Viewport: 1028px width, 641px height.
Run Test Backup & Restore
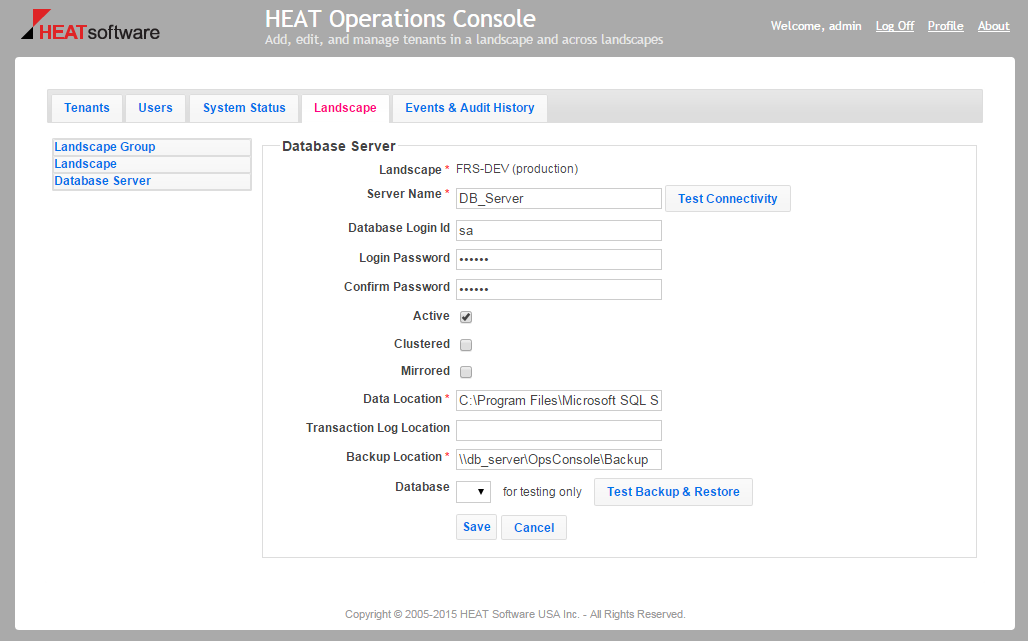pos(673,491)
